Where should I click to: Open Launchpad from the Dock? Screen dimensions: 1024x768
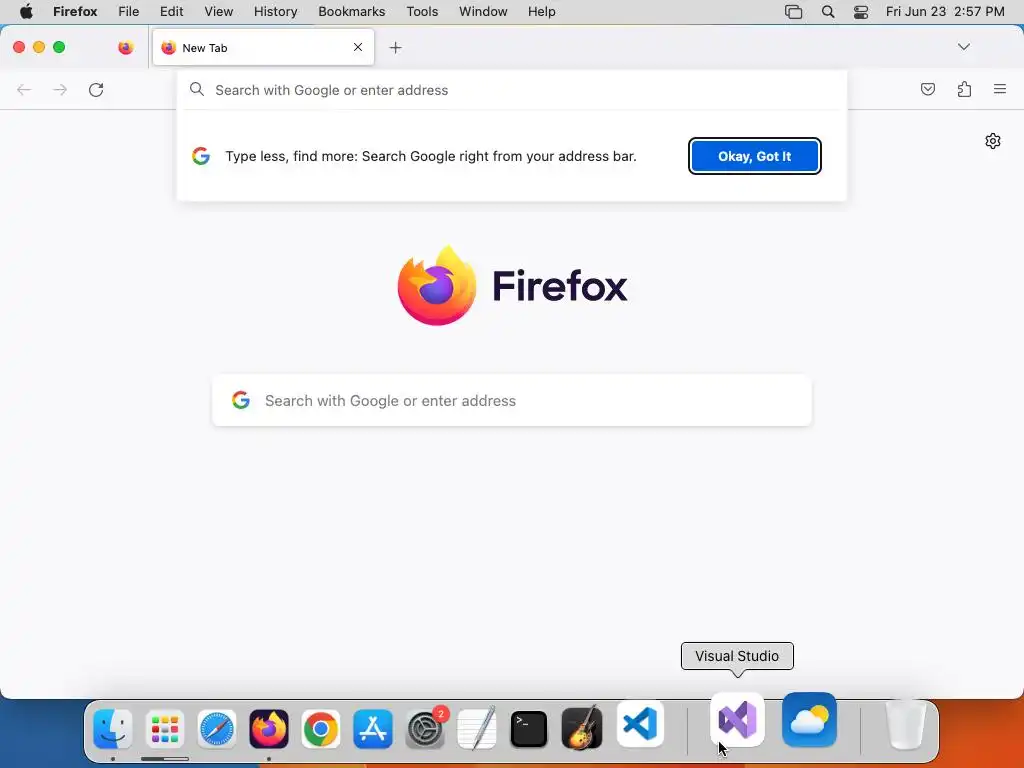click(x=165, y=729)
